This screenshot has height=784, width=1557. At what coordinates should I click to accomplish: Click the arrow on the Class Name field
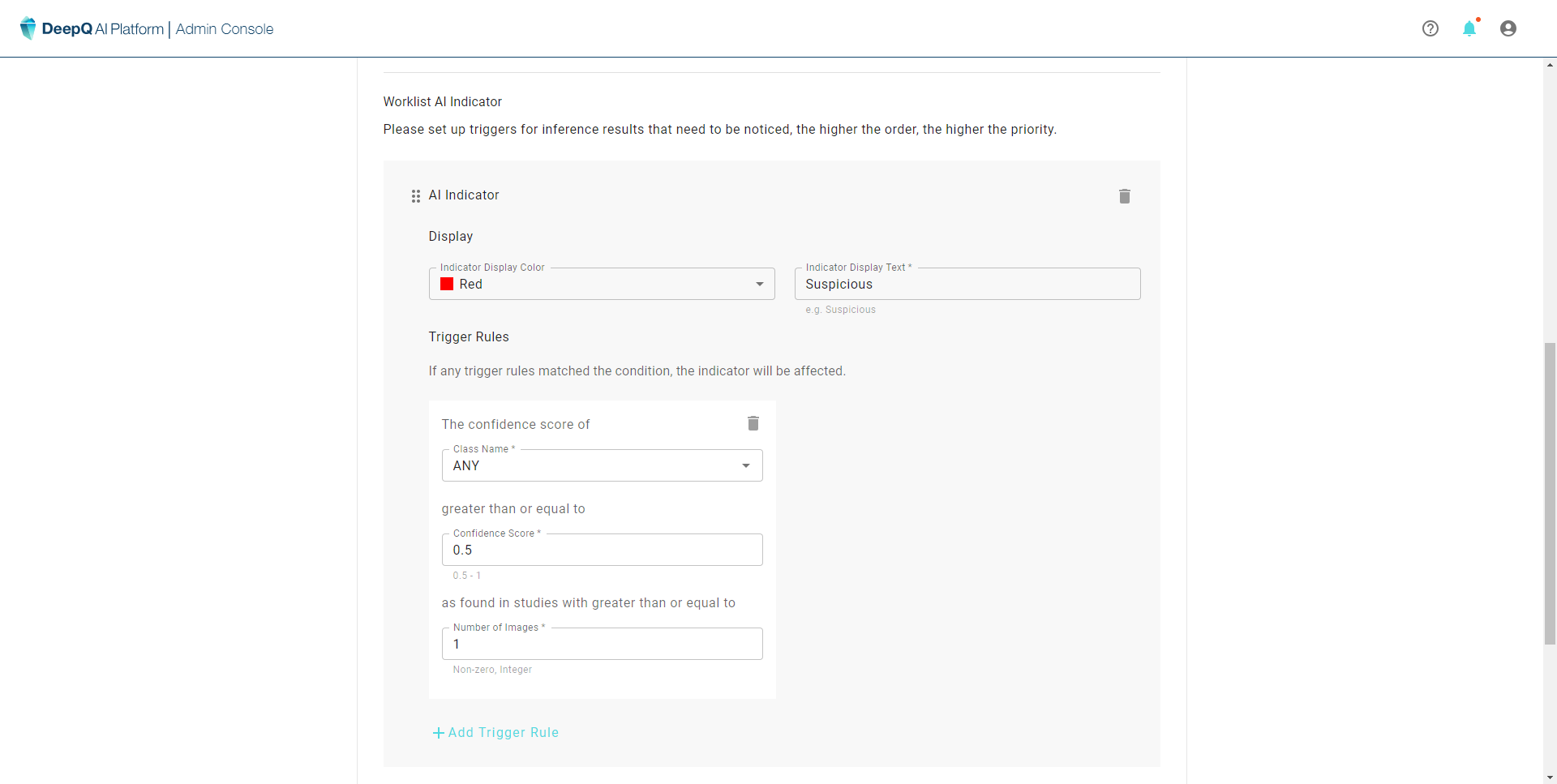745,466
